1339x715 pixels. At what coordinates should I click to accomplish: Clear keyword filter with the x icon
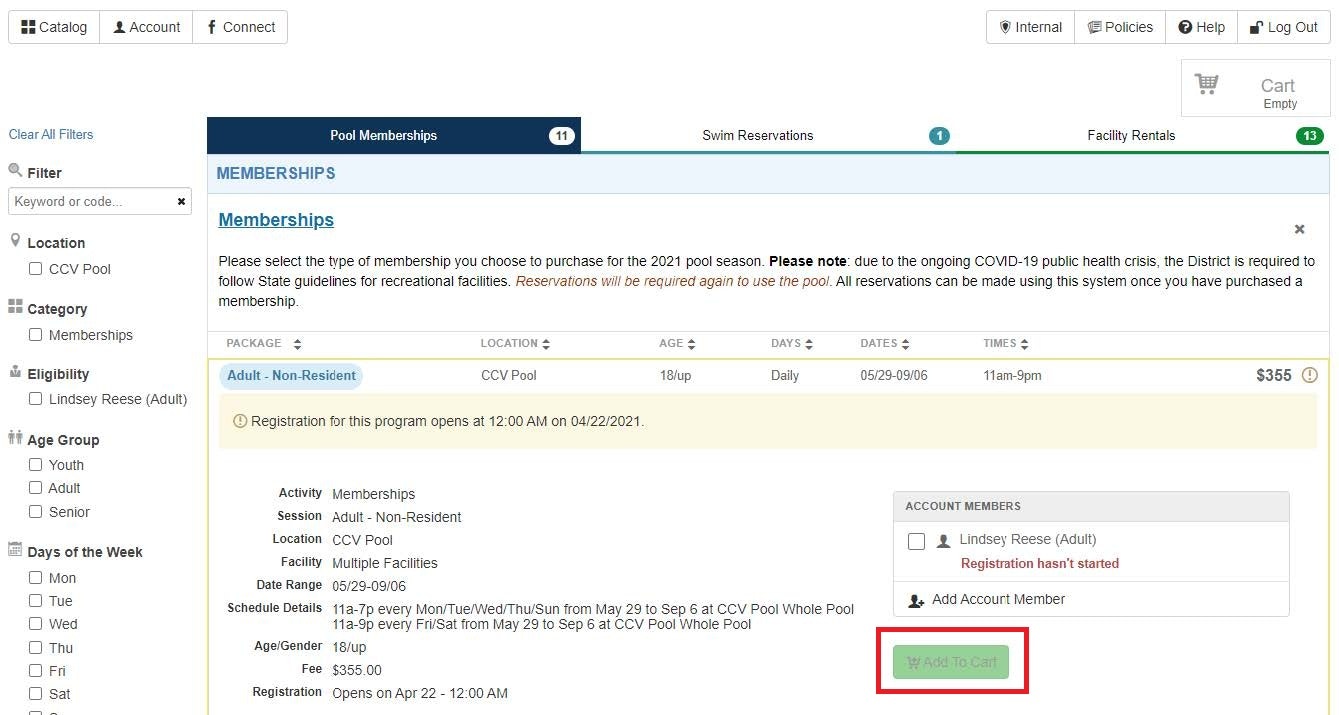click(x=181, y=202)
